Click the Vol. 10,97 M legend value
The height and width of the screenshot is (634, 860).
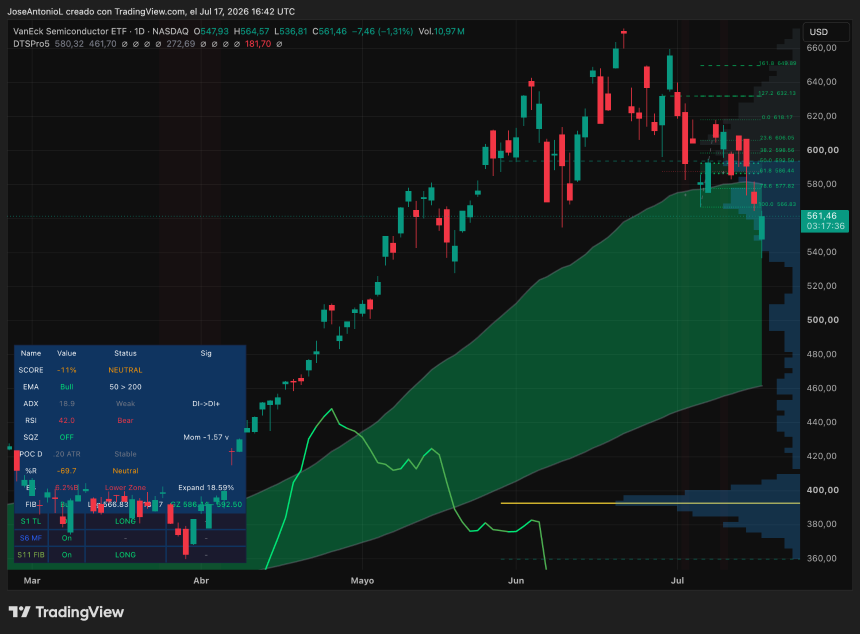[x=442, y=31]
